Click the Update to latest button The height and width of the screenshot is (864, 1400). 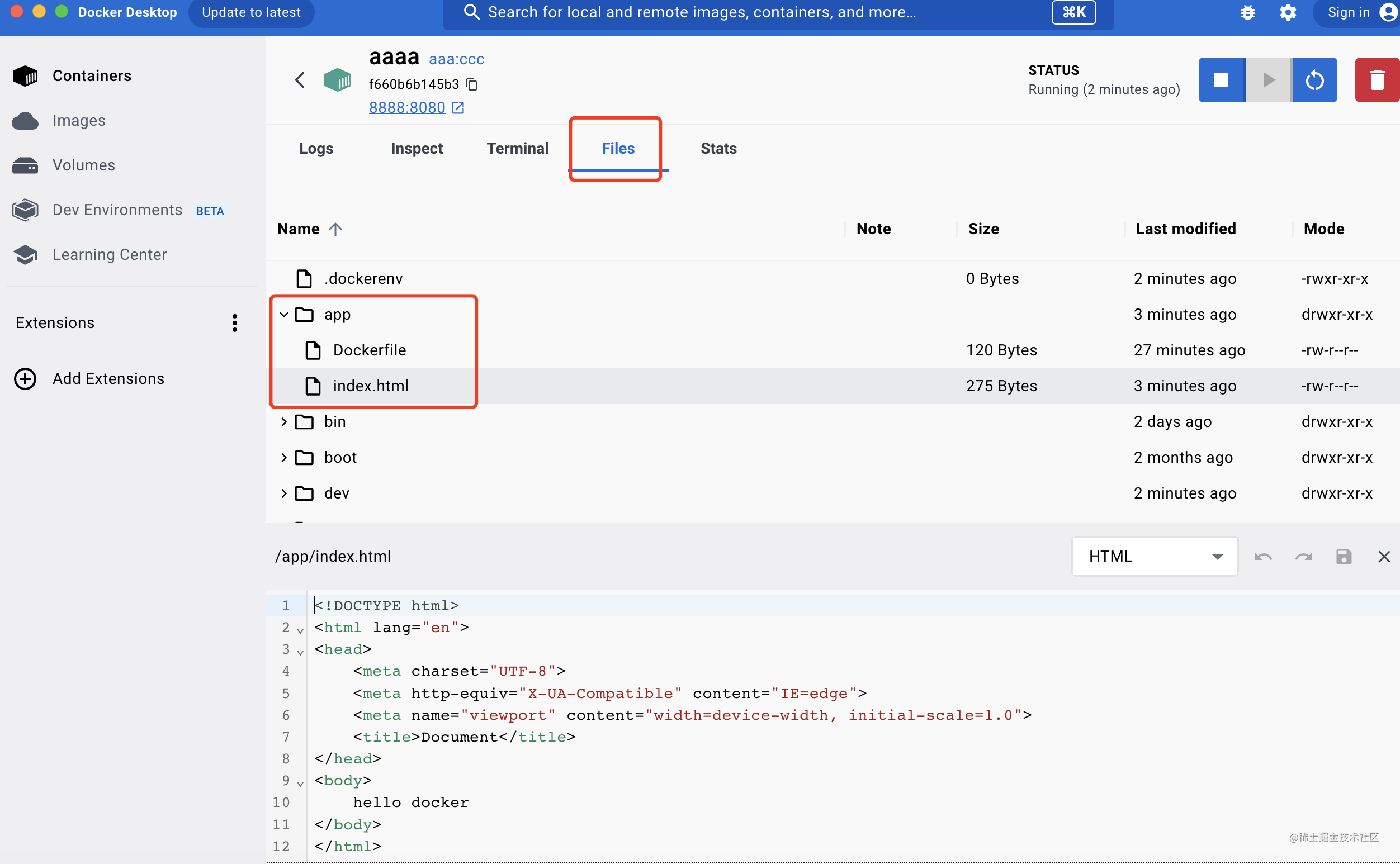point(251,12)
